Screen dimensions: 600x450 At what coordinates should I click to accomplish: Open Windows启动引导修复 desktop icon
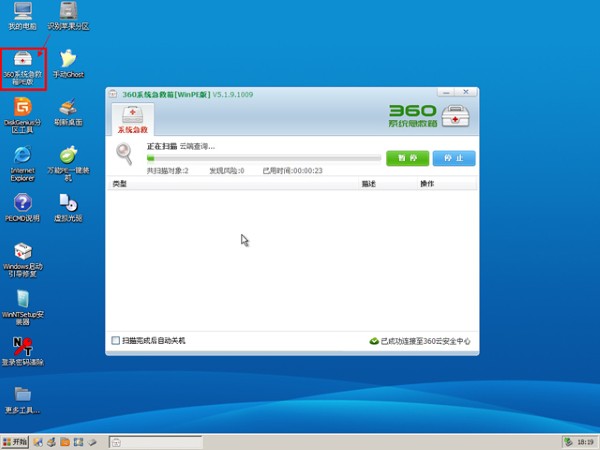[23, 259]
